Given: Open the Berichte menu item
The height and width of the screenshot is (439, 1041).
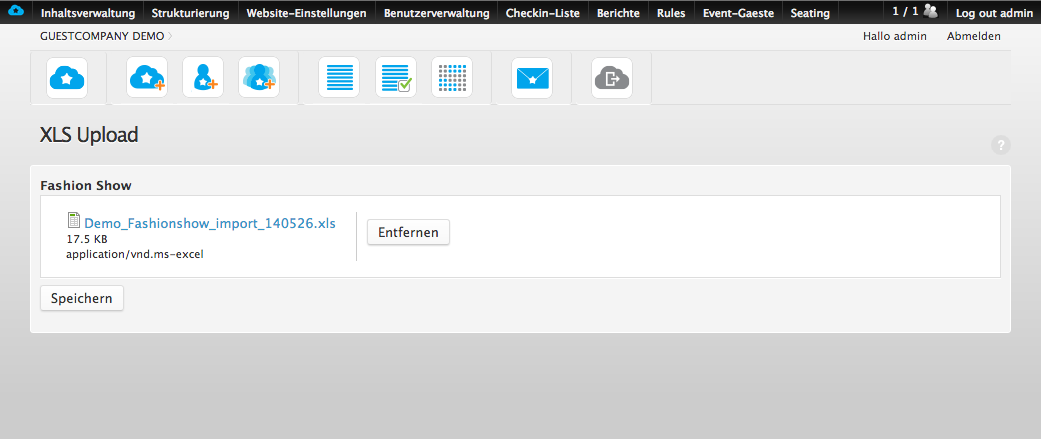Looking at the screenshot, I should (618, 13).
